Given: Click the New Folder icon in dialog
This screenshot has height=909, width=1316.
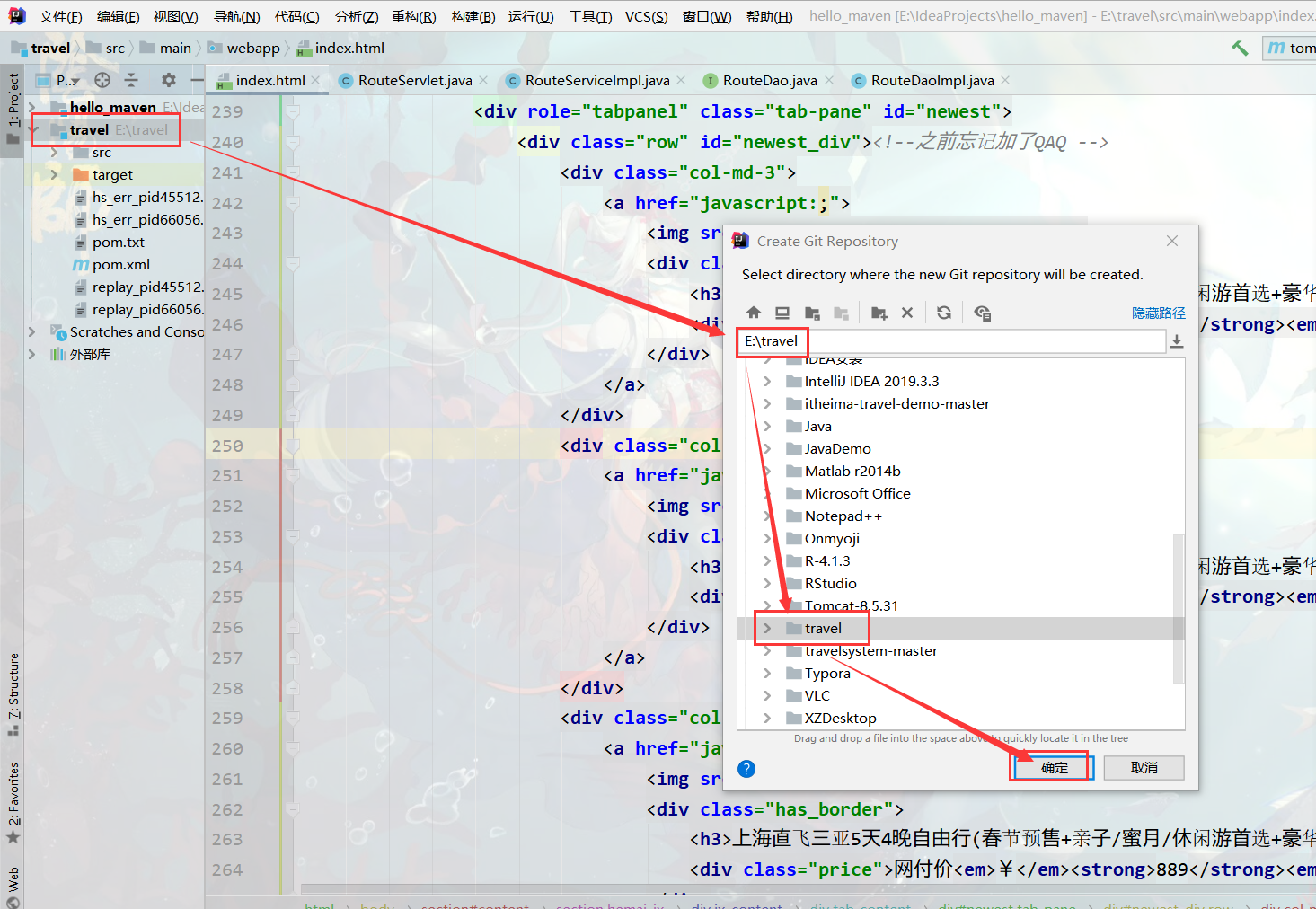Looking at the screenshot, I should [x=879, y=313].
